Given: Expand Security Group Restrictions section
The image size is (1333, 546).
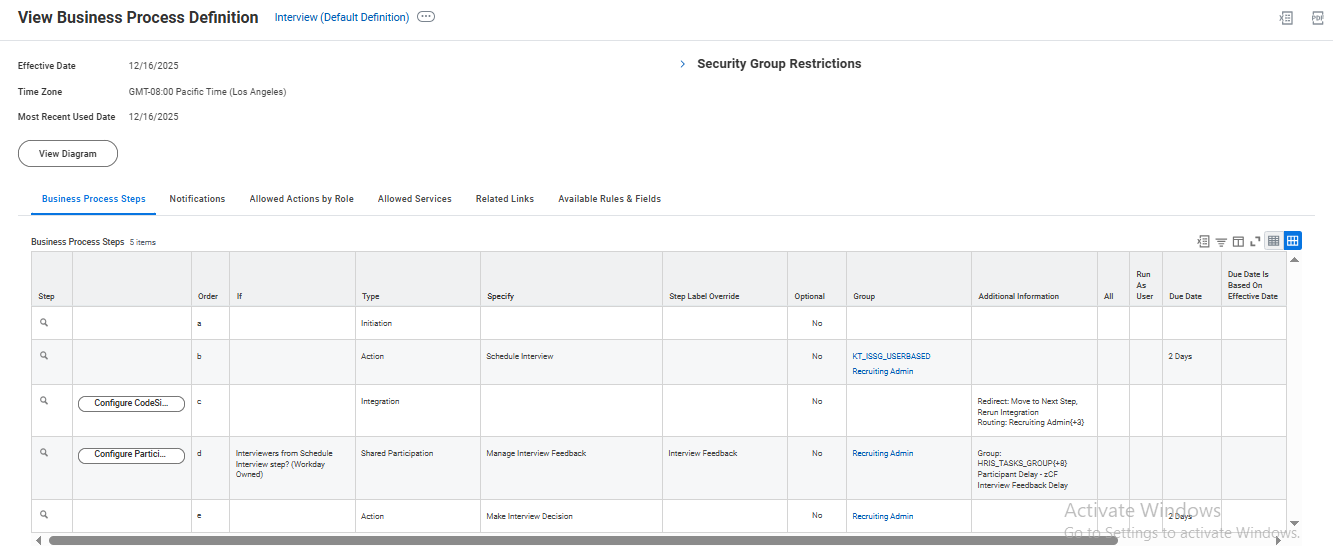Looking at the screenshot, I should coord(683,64).
